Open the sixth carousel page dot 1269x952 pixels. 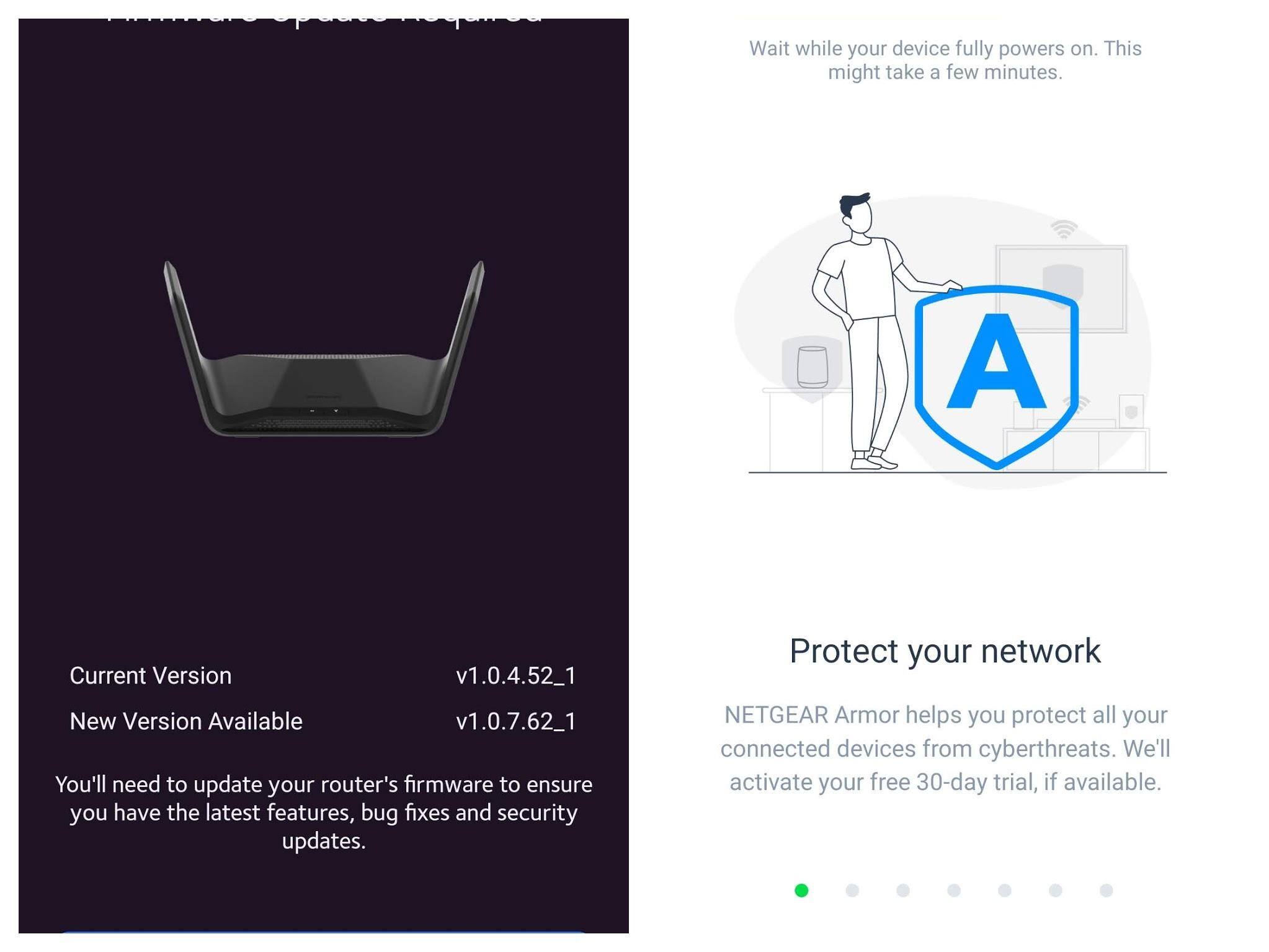[x=1056, y=891]
